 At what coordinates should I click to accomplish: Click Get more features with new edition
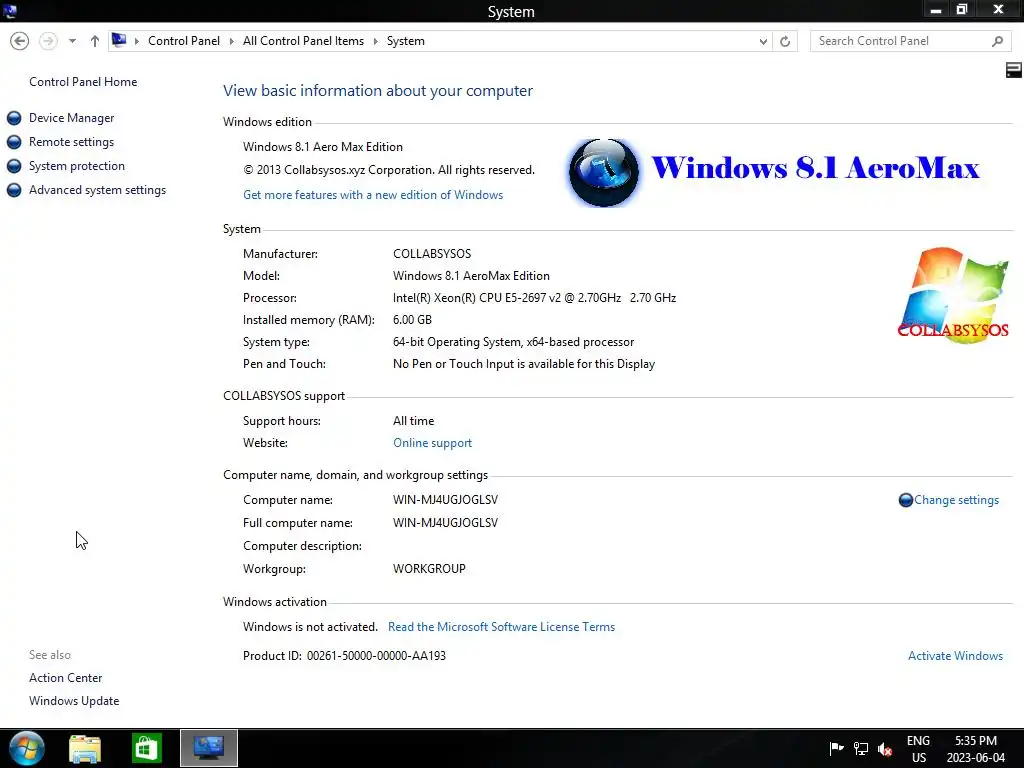coord(373,195)
